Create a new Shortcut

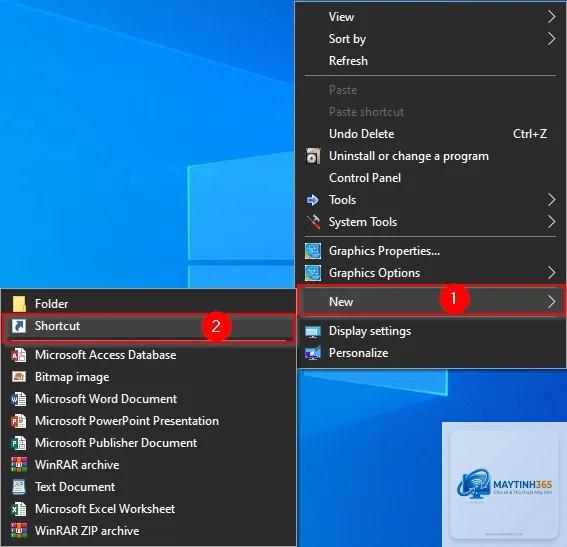coord(148,326)
